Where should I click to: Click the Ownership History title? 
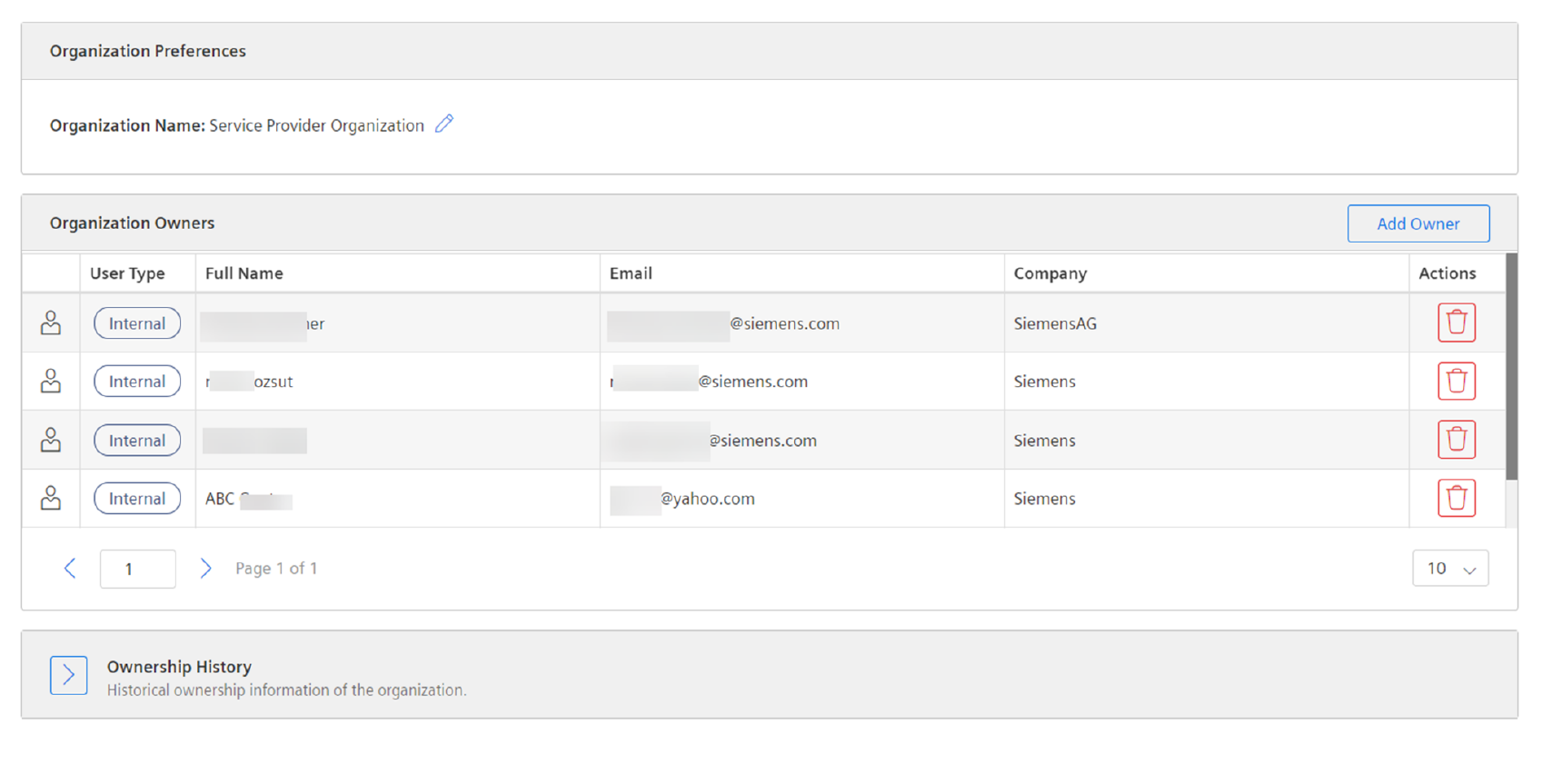tap(179, 666)
